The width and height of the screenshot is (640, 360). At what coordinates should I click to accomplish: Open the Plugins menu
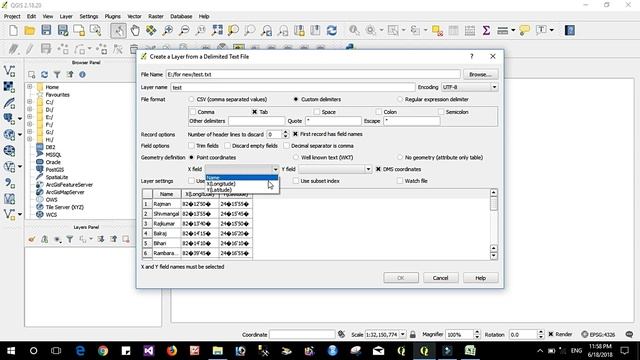112,16
